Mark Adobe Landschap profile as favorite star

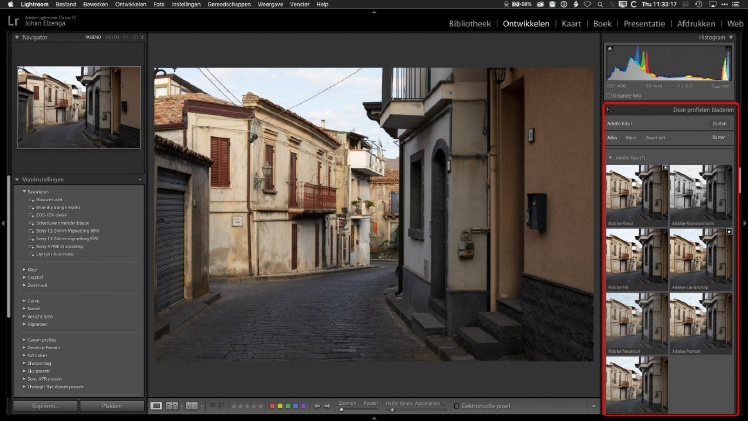pyautogui.click(x=729, y=231)
